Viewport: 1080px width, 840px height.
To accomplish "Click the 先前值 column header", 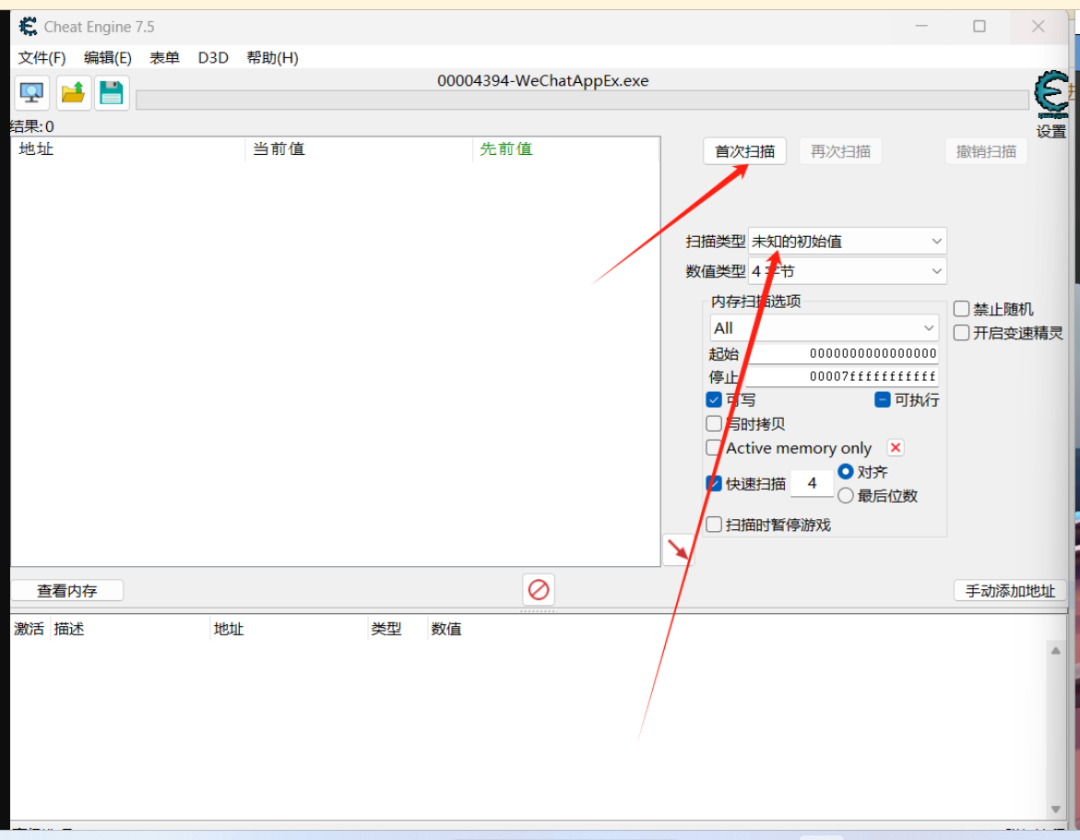I will point(566,149).
